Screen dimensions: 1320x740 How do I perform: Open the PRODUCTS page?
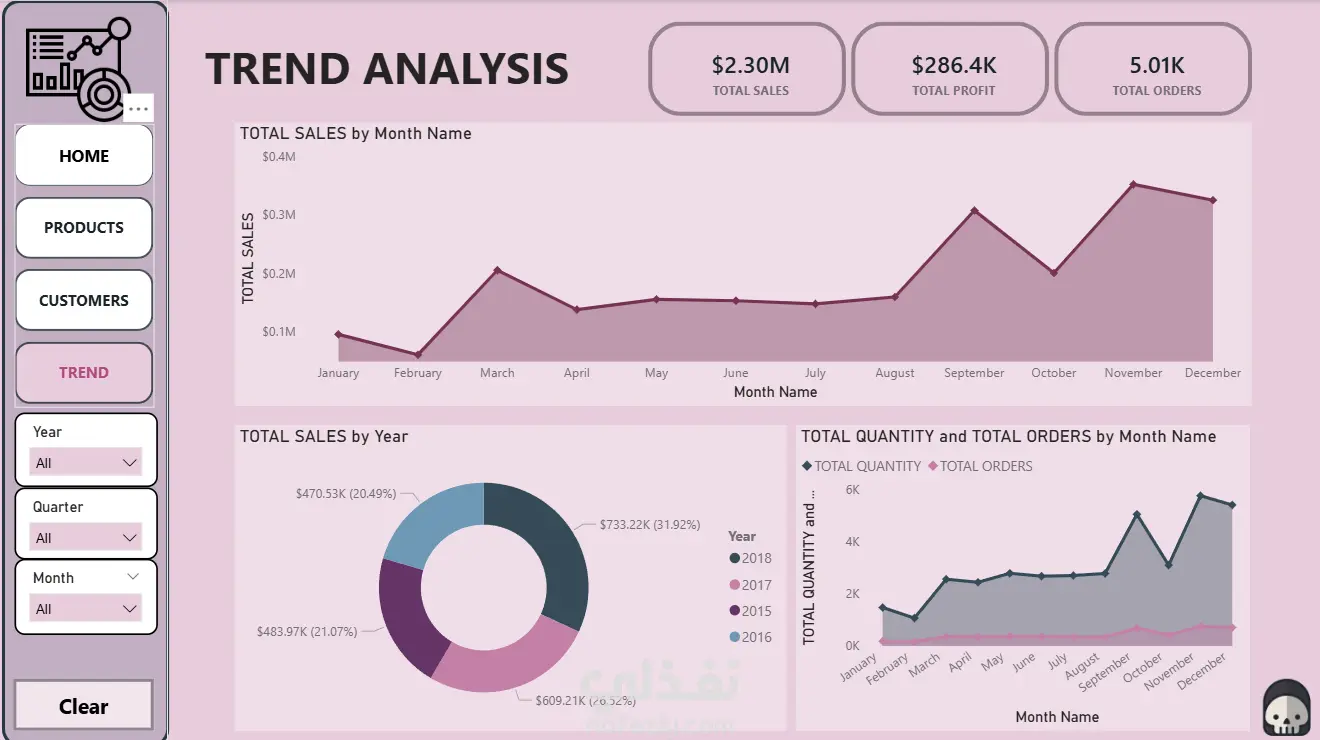pyautogui.click(x=84, y=228)
